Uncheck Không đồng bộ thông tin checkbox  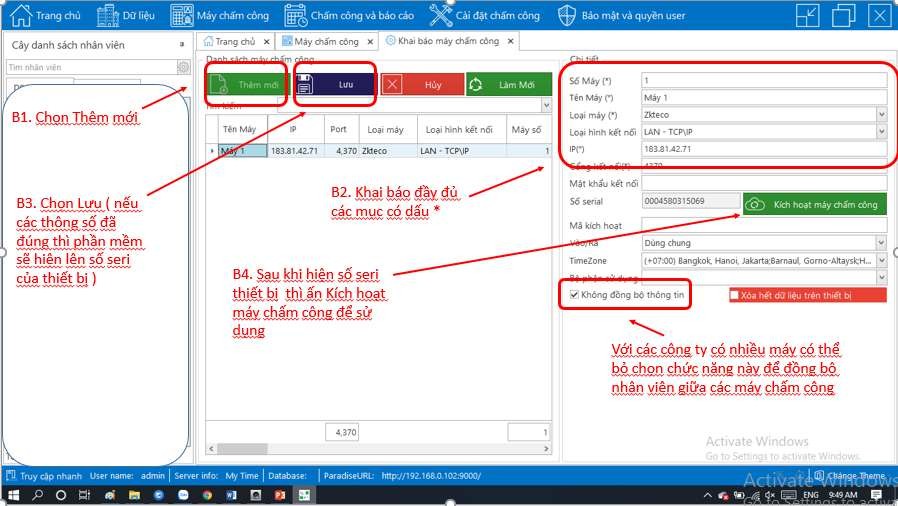pyautogui.click(x=574, y=295)
